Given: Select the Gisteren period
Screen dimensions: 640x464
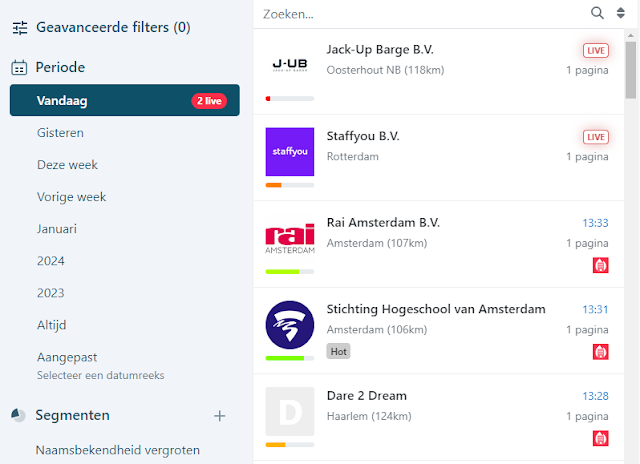Looking at the screenshot, I should [x=60, y=132].
